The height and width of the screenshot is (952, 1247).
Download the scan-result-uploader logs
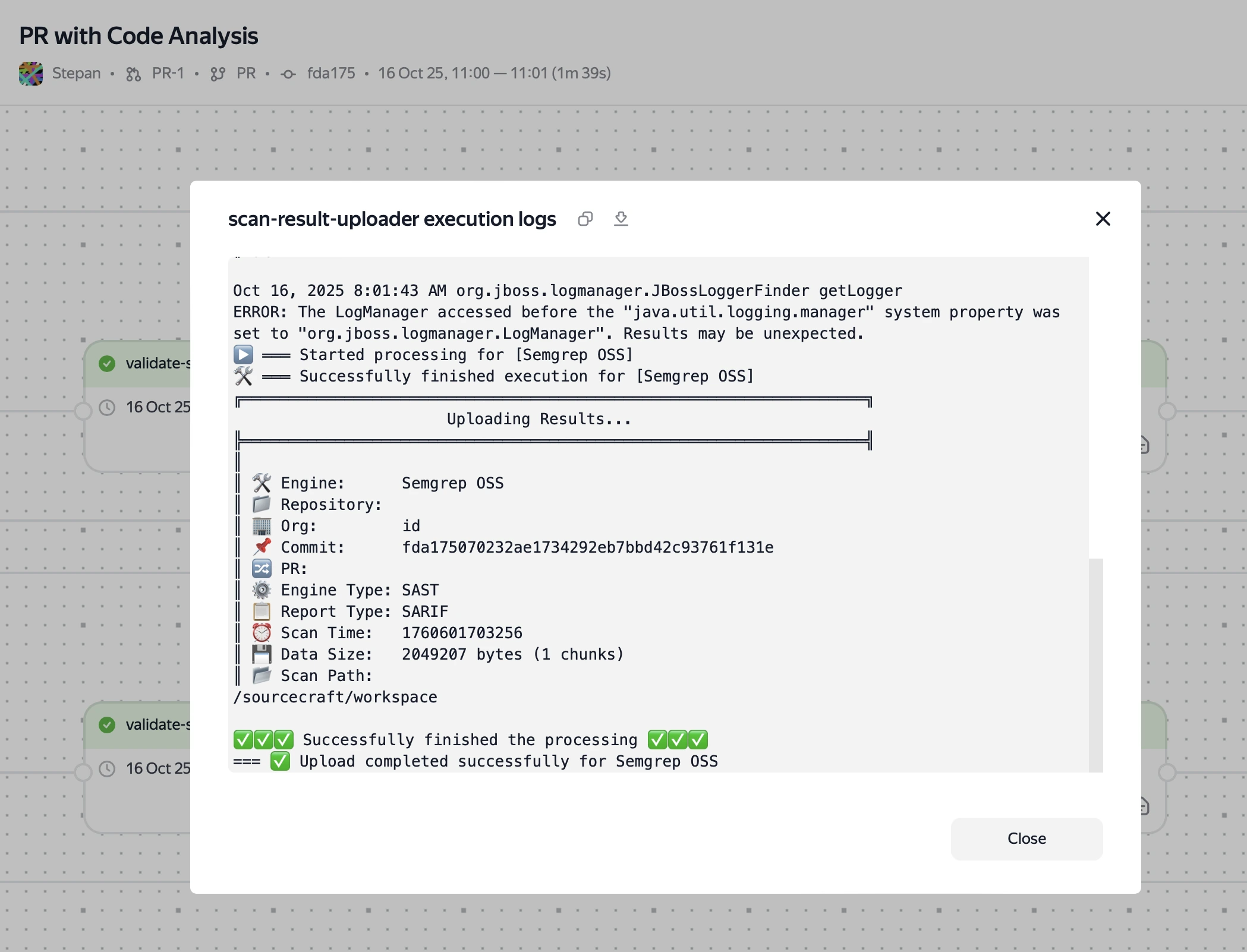(x=621, y=219)
